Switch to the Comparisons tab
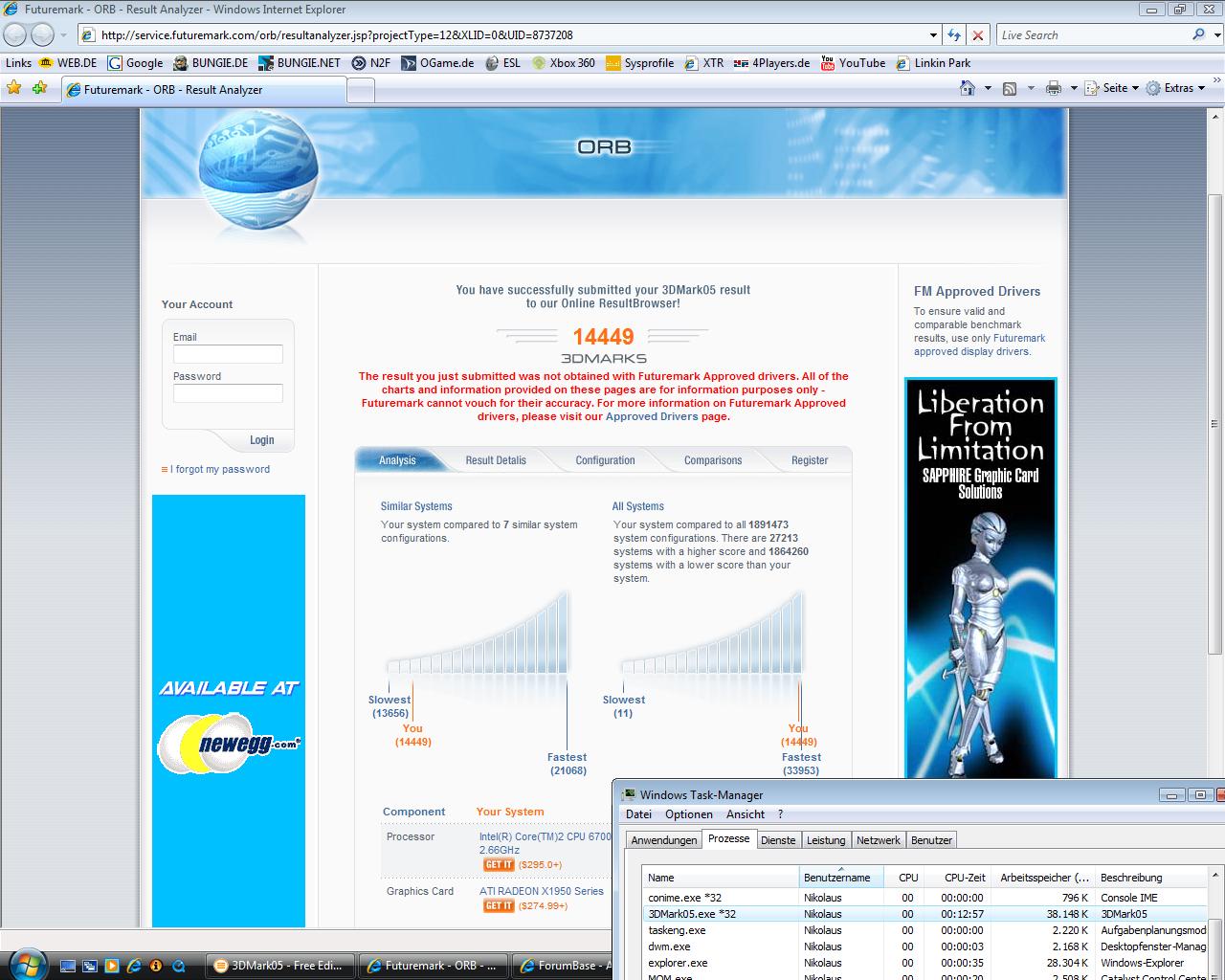This screenshot has width=1225, height=980. pyautogui.click(x=713, y=460)
